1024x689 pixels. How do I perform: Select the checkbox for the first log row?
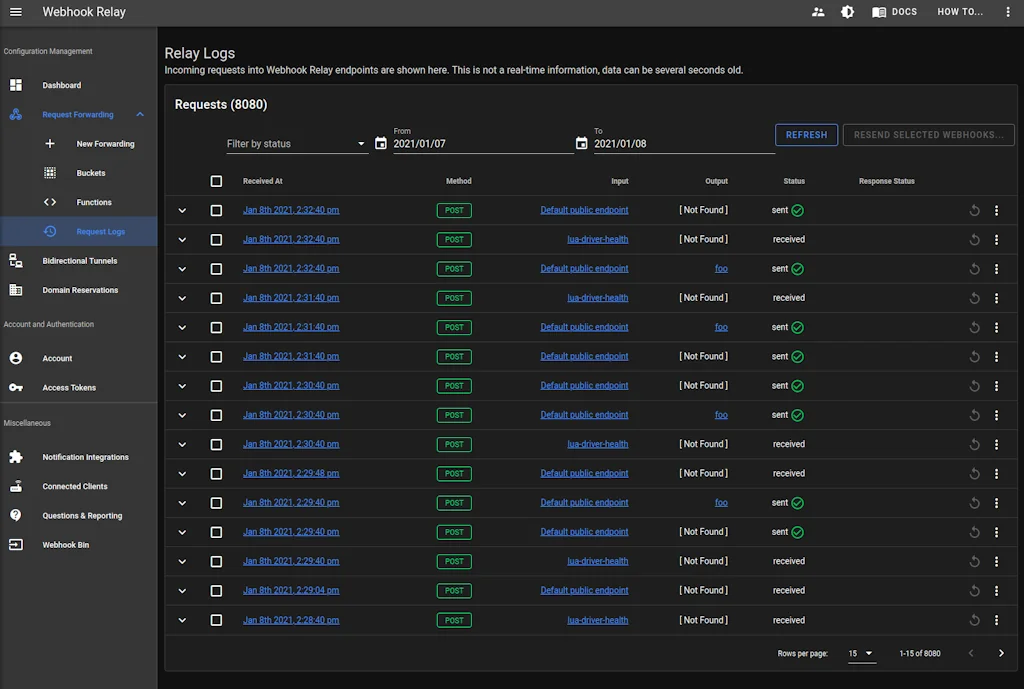pyautogui.click(x=216, y=210)
